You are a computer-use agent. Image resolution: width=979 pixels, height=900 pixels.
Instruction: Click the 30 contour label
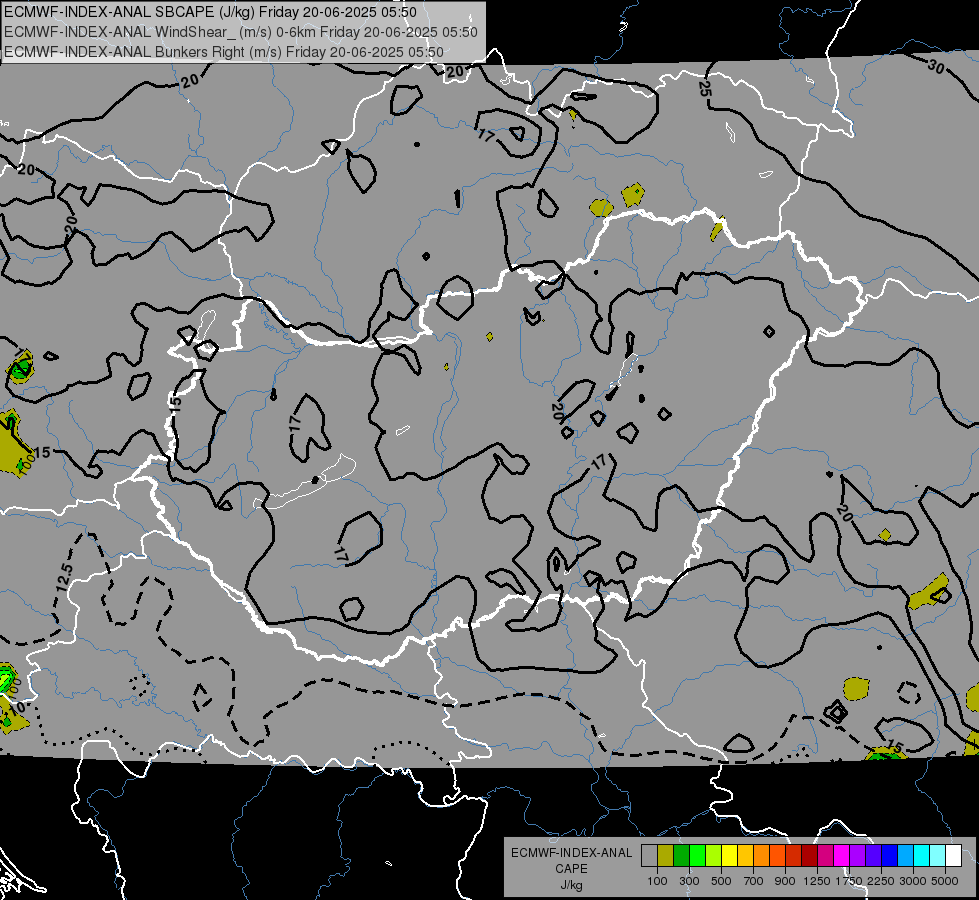pos(935,66)
